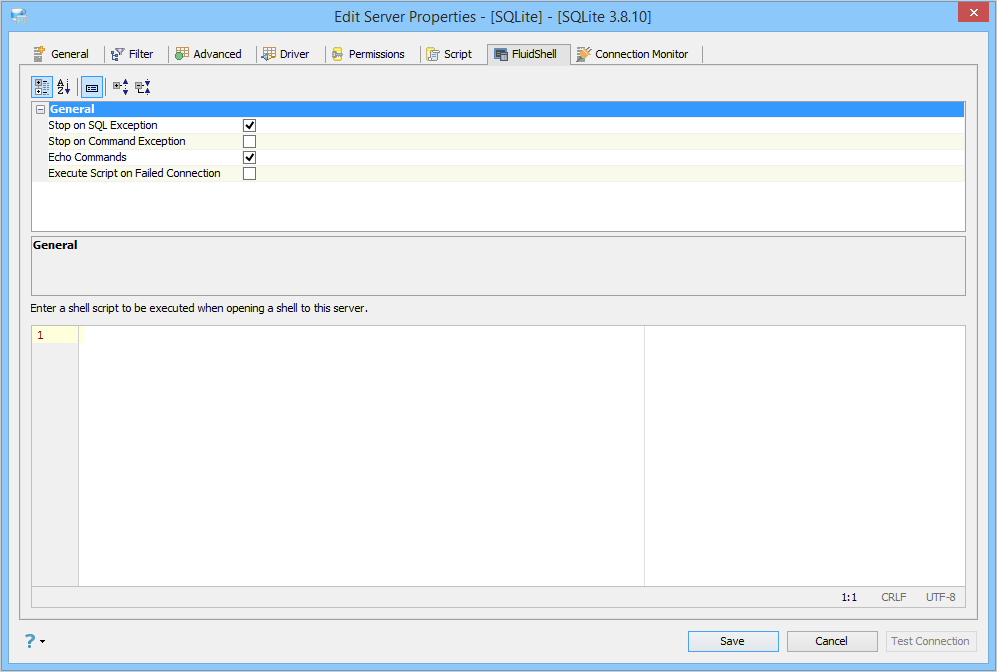Collapse the General property category
Viewport: 997px width, 672px height.
[41, 109]
